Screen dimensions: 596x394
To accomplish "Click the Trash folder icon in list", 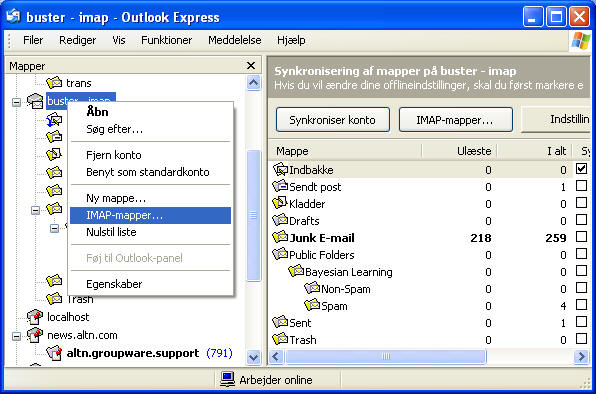I will click(x=281, y=339).
